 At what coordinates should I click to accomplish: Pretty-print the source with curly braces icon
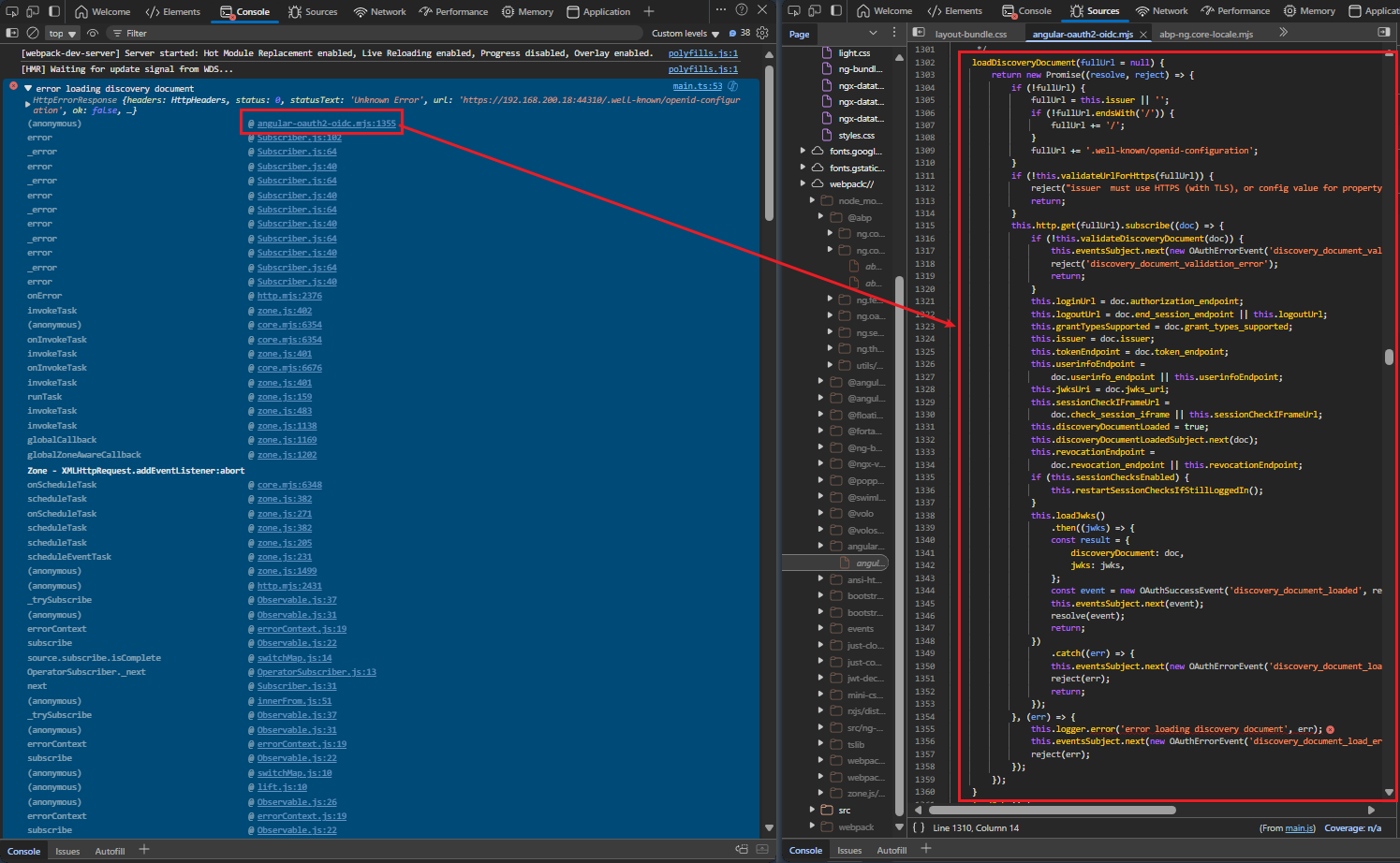[919, 827]
